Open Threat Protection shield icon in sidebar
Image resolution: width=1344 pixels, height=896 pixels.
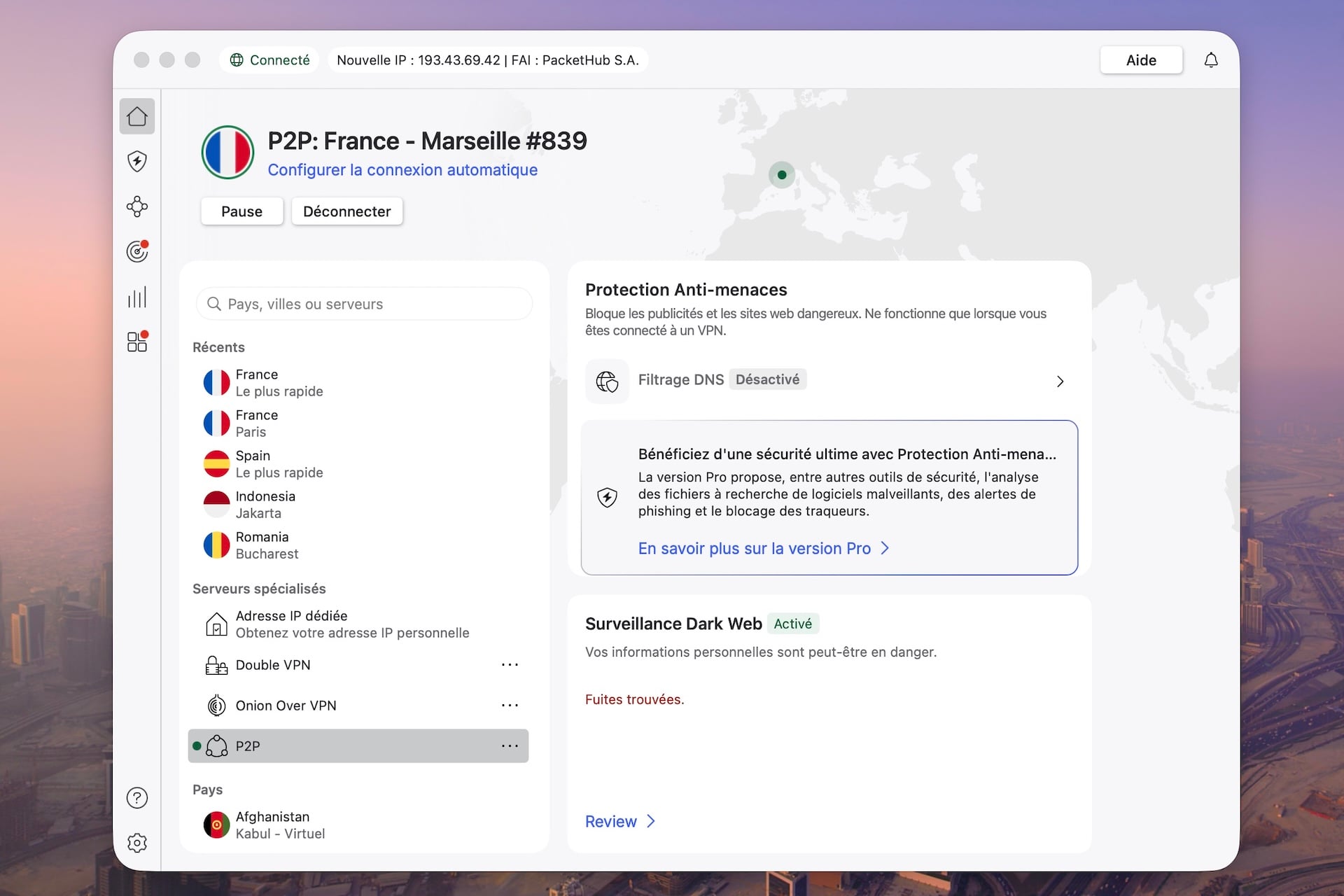(136, 162)
